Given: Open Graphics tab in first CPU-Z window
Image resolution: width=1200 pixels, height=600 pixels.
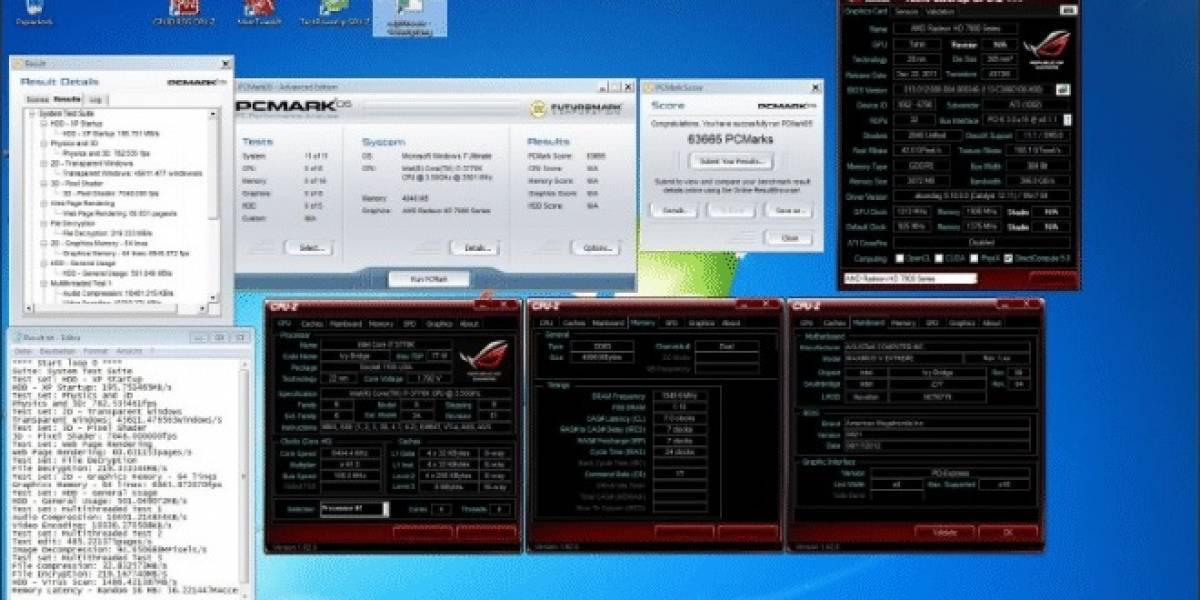Looking at the screenshot, I should pyautogui.click(x=439, y=323).
